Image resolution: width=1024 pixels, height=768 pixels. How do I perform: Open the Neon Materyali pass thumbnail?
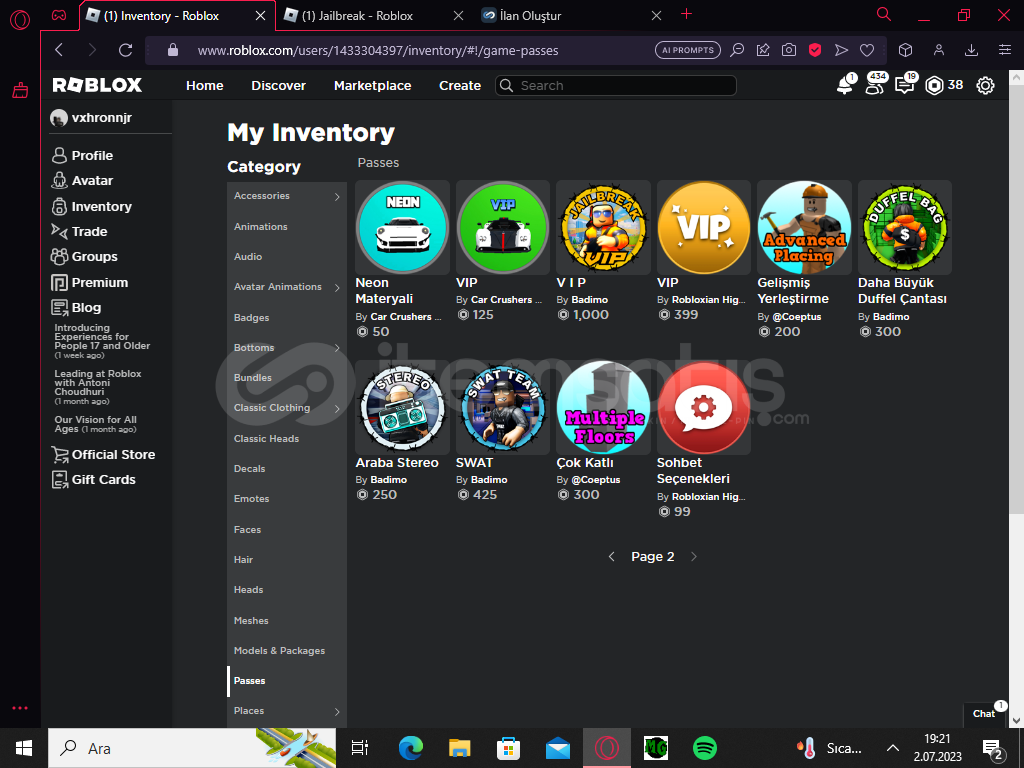(402, 227)
